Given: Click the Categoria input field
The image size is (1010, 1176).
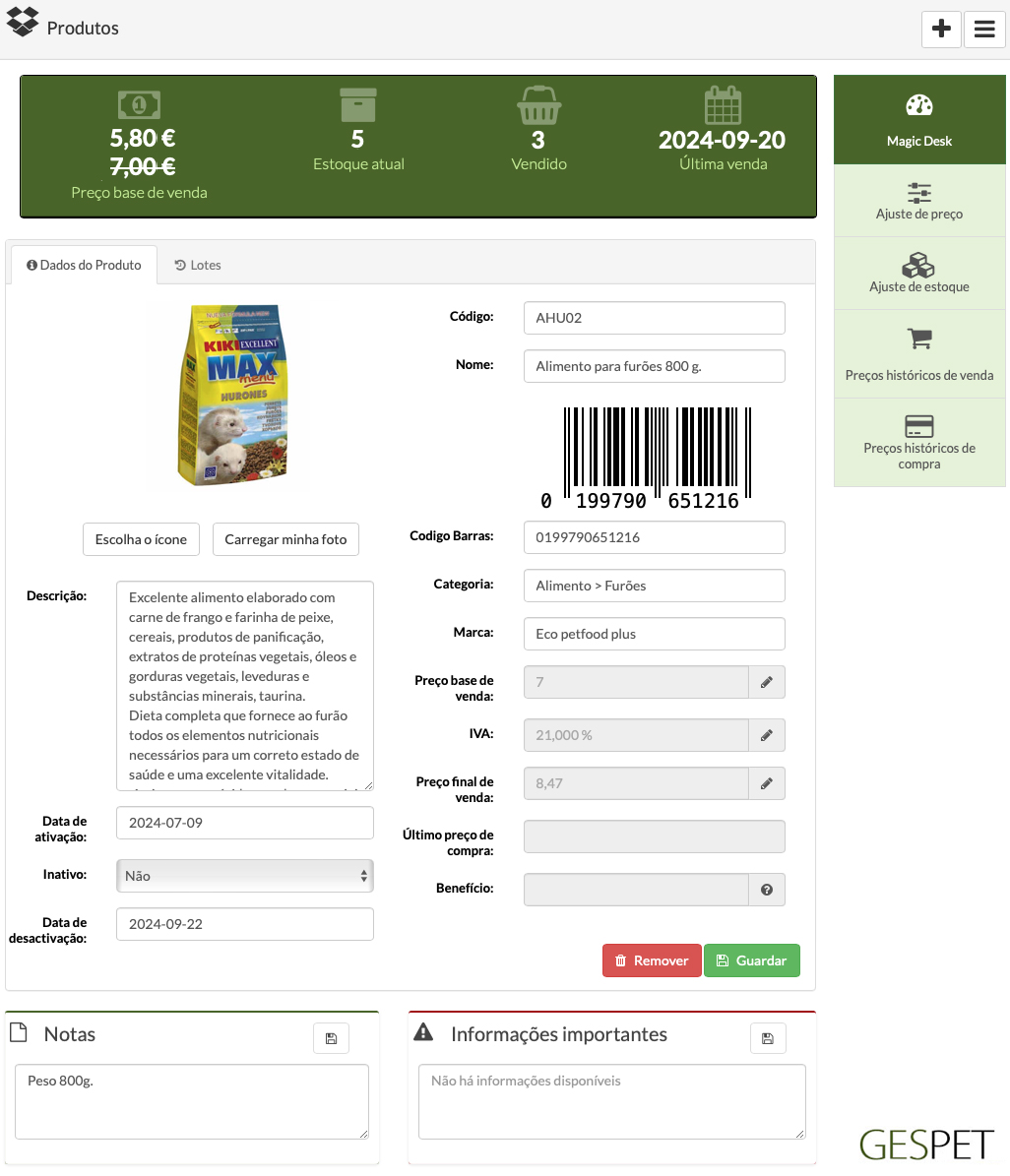Looking at the screenshot, I should point(655,586).
